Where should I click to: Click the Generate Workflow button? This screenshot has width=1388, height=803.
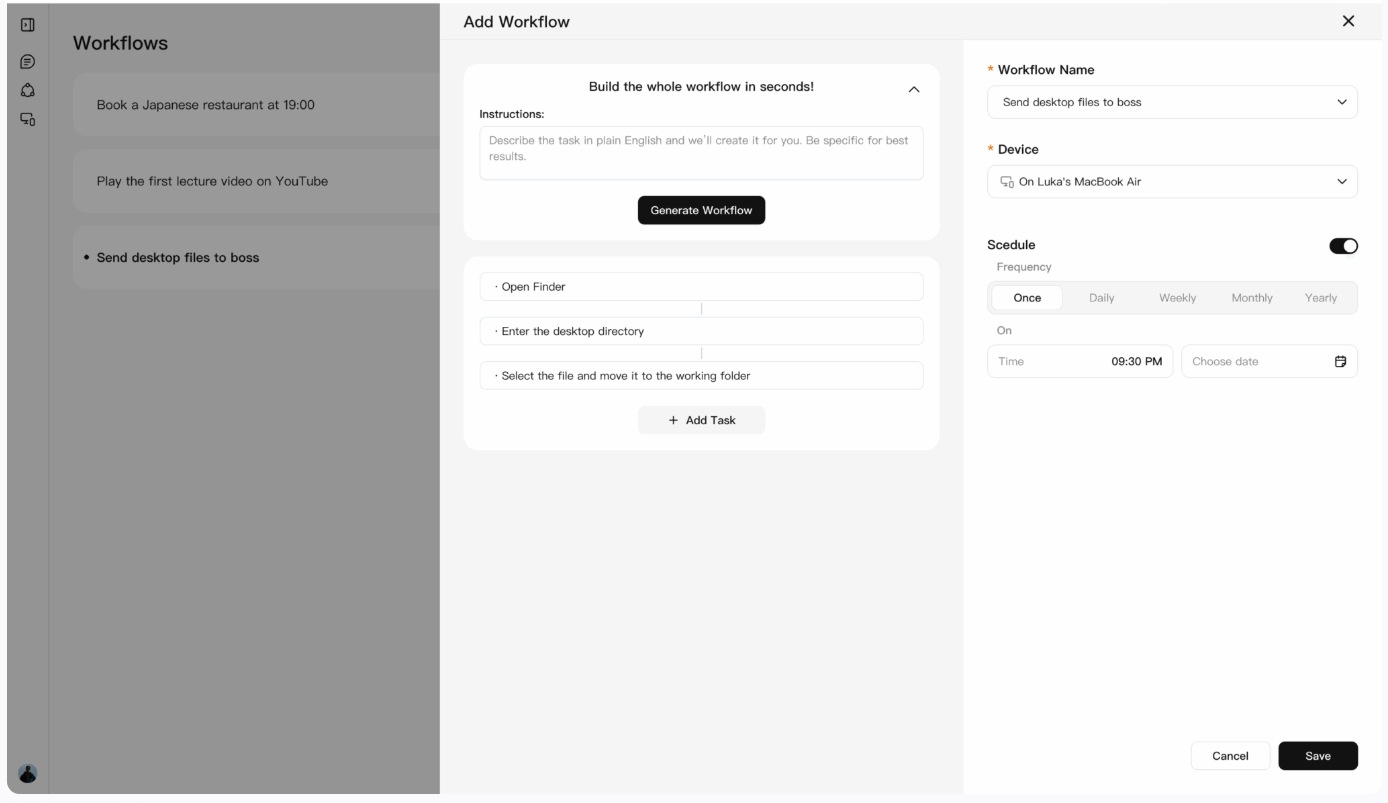click(x=701, y=210)
